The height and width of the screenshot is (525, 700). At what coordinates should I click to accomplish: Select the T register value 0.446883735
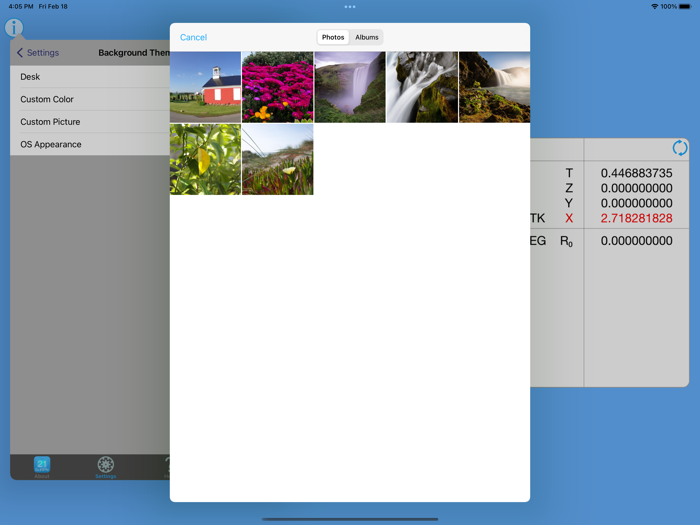[636, 173]
